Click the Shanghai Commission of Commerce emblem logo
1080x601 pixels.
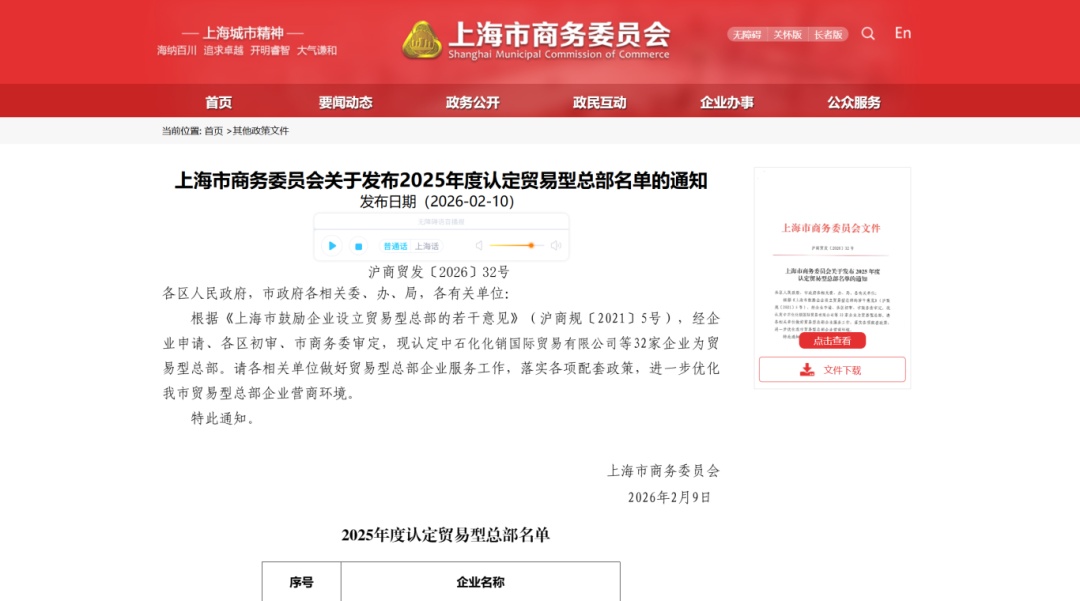pos(422,40)
